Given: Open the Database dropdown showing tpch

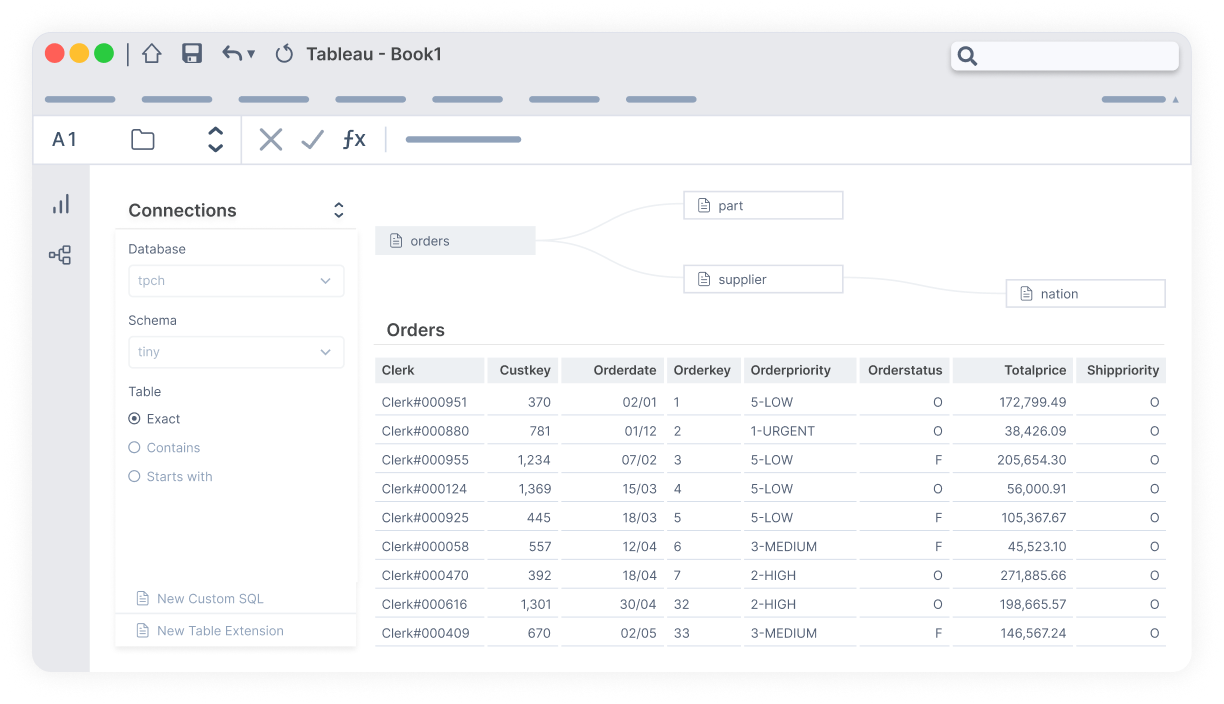Looking at the screenshot, I should point(236,281).
